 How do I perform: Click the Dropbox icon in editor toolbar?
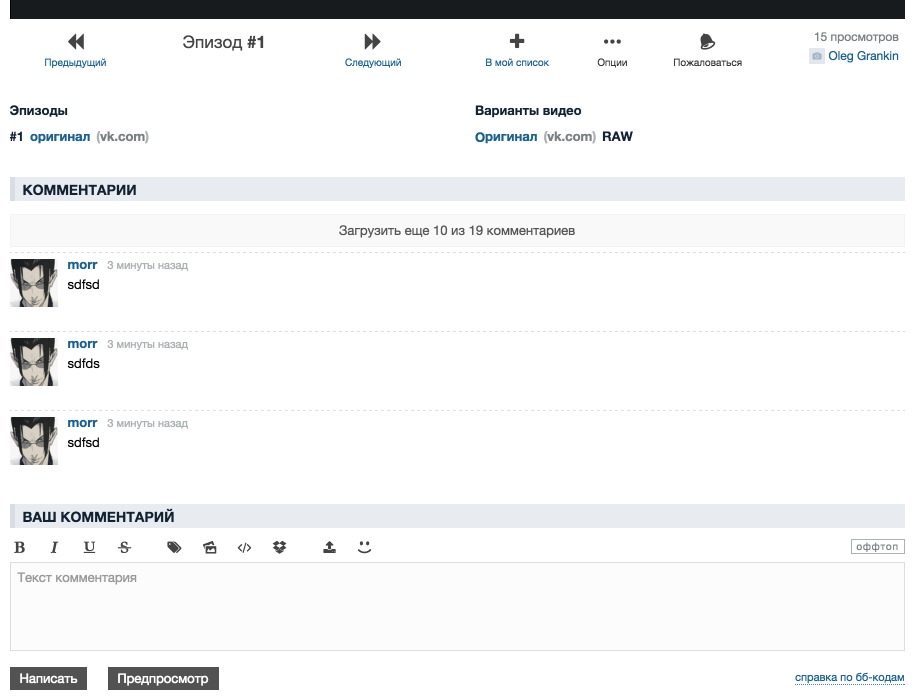click(x=280, y=547)
